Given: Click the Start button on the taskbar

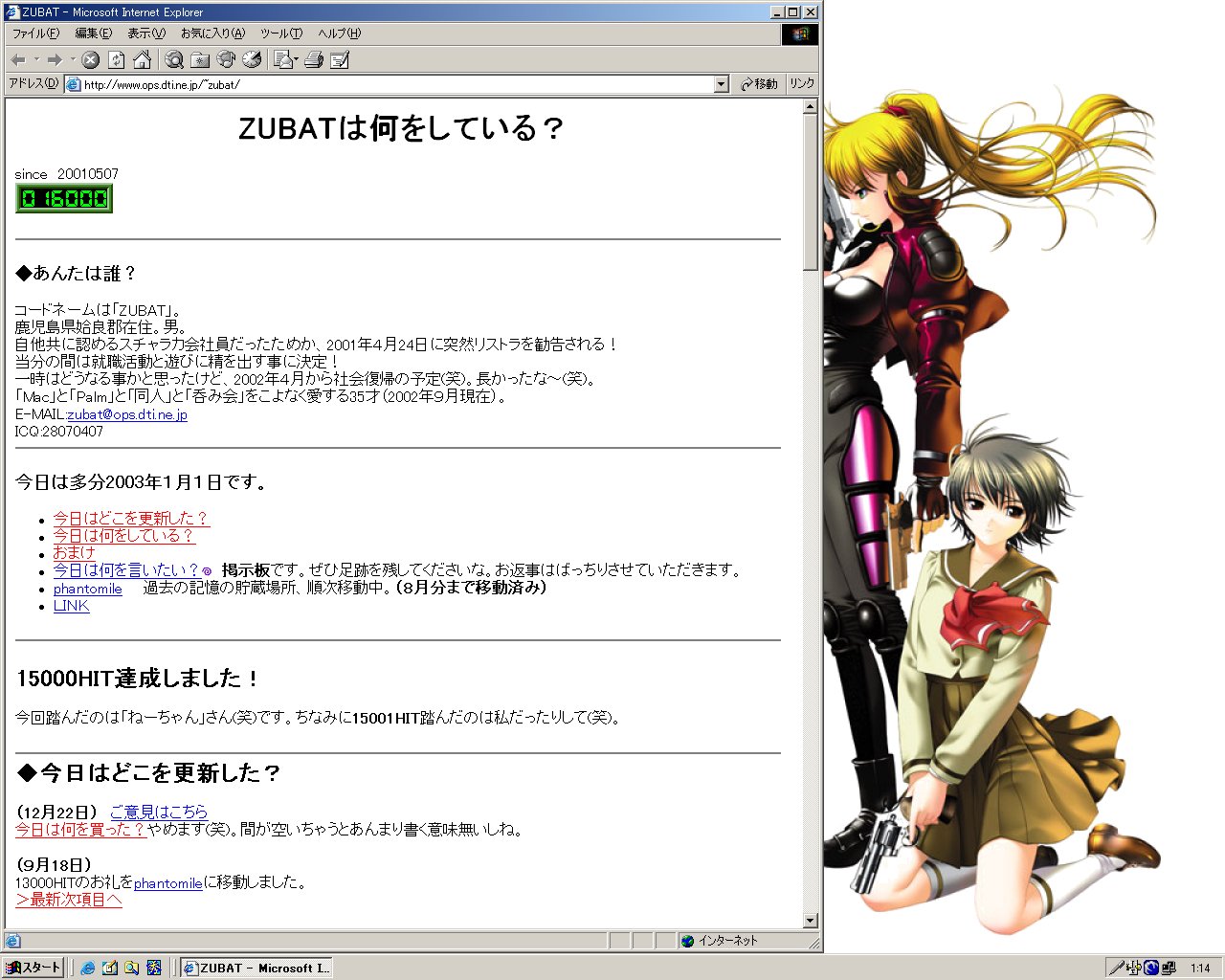Looking at the screenshot, I should pos(33,968).
